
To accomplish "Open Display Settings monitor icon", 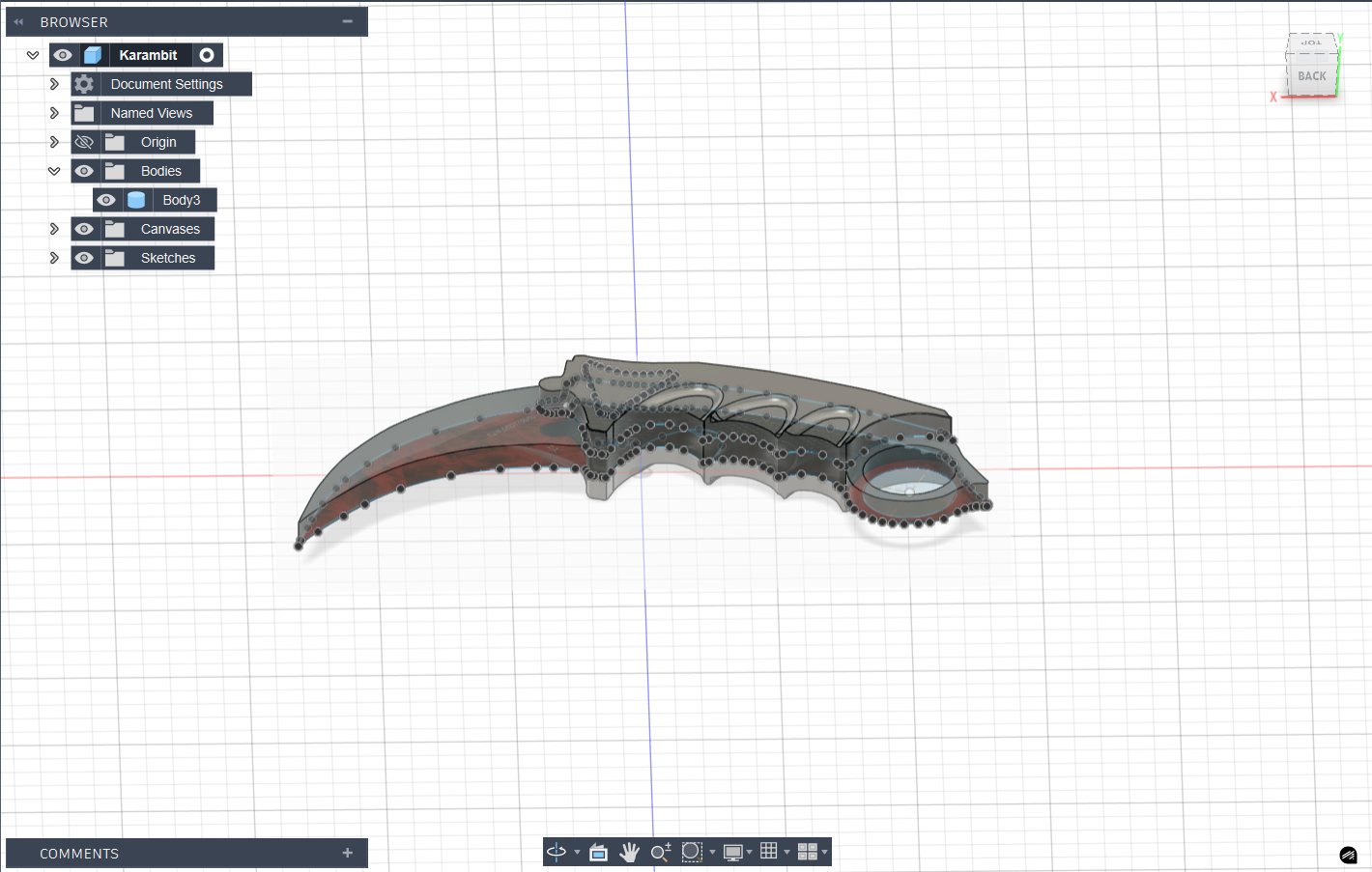I will coord(733,852).
